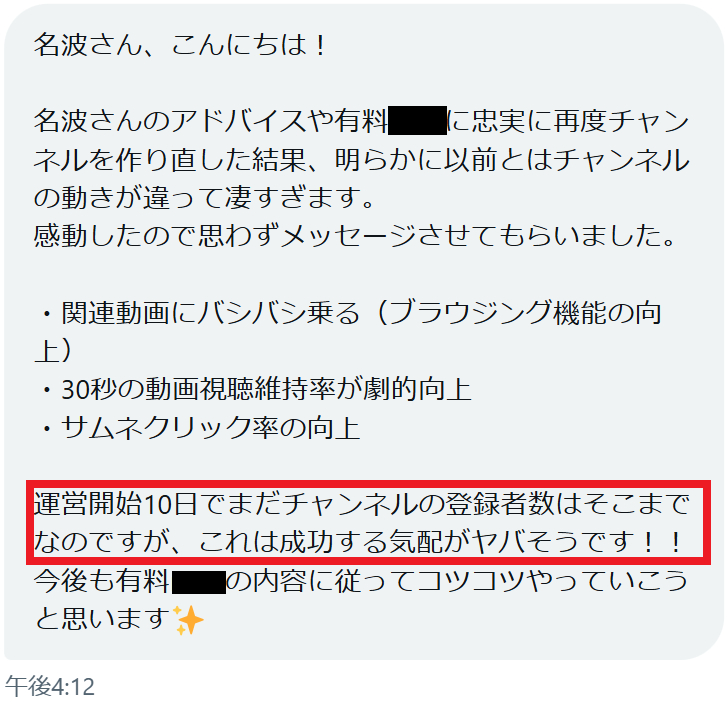The width and height of the screenshot is (727, 710).
Task: Click the line 感動したので思わずメッセージさせてもらいました。
Action: point(355,236)
